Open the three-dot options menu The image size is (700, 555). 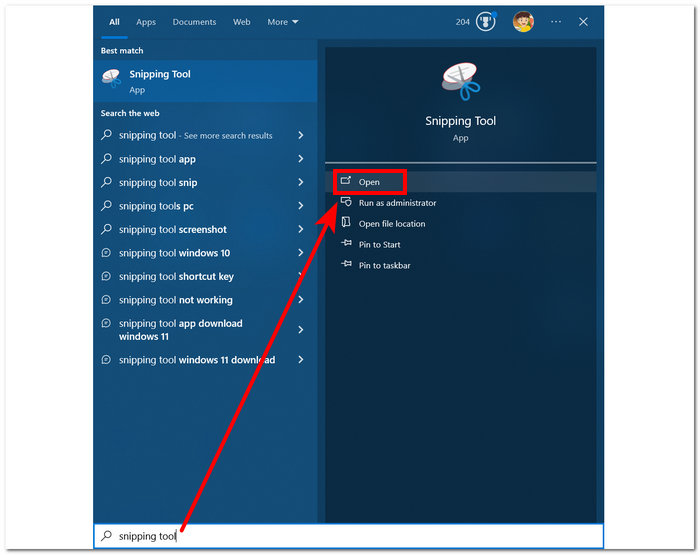(556, 21)
